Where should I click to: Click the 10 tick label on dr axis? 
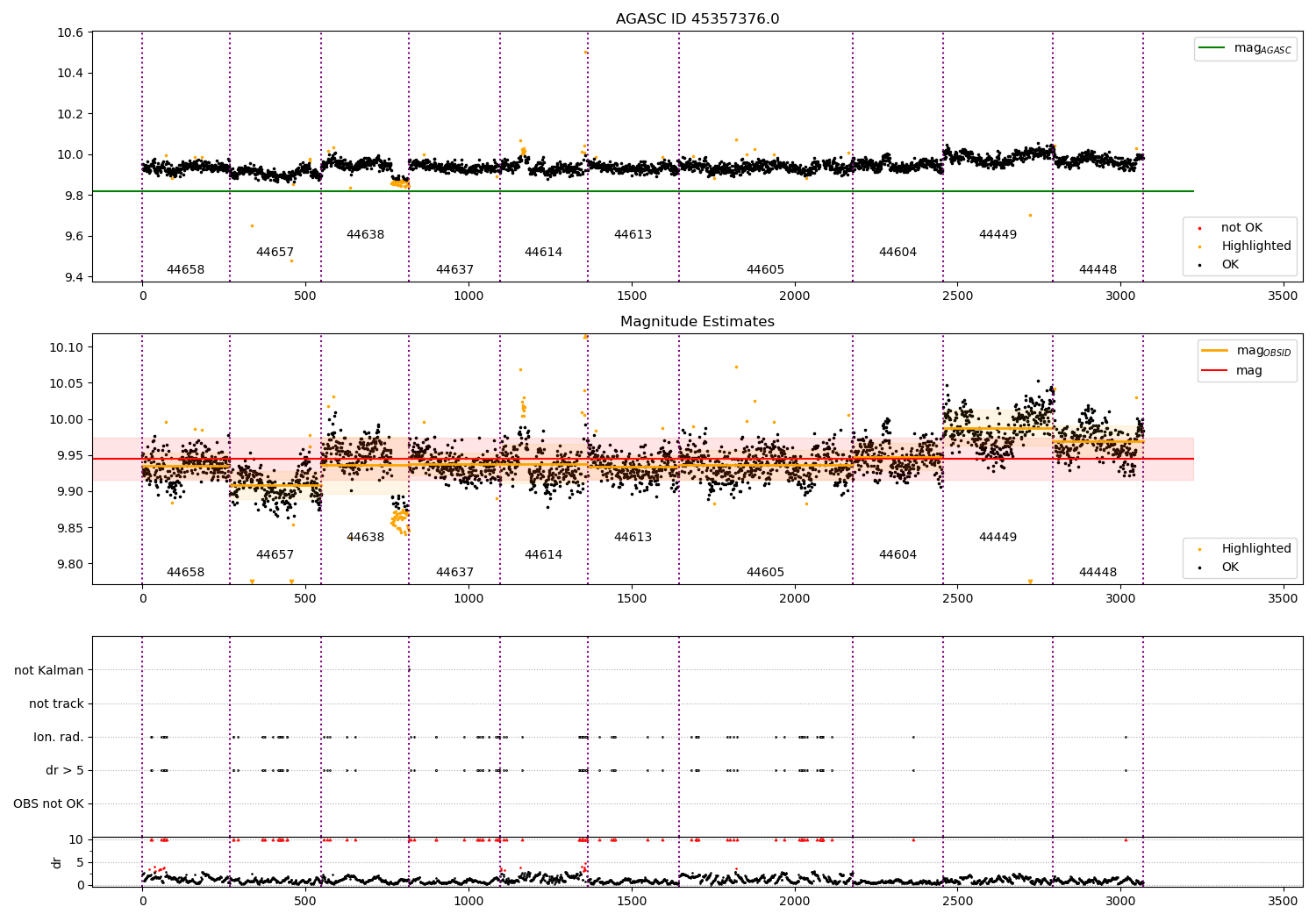pos(76,839)
